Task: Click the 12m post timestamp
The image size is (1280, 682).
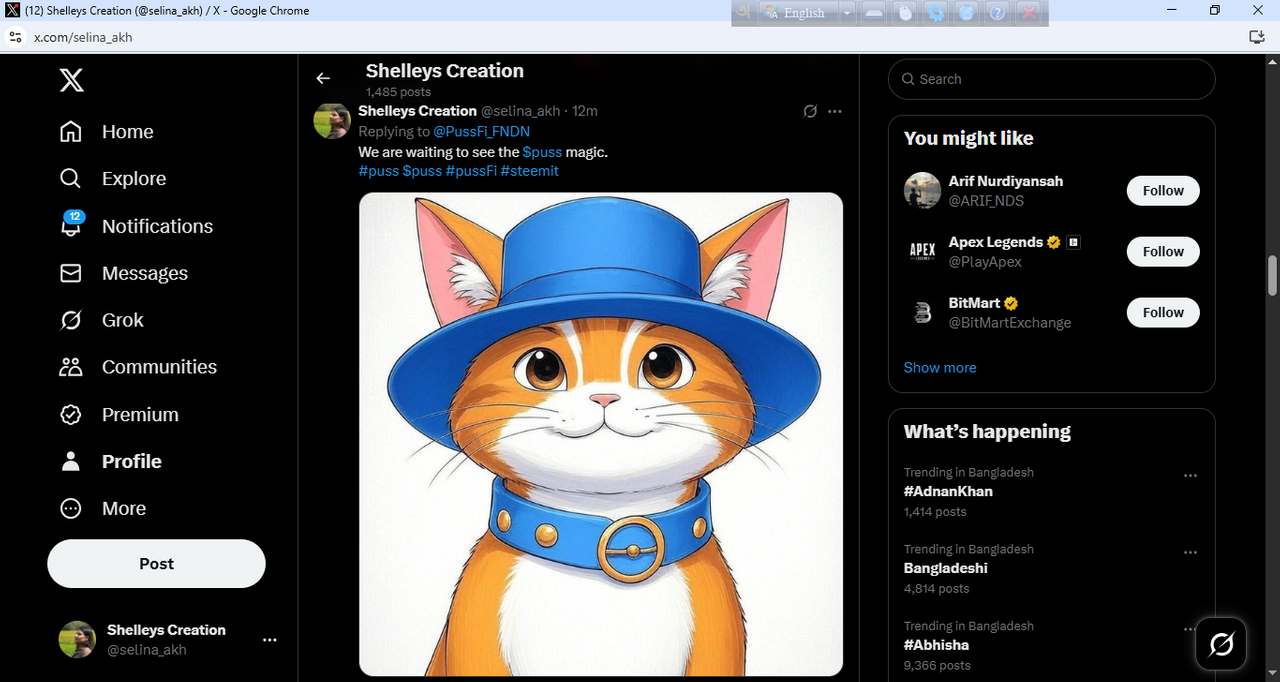Action: tap(585, 111)
